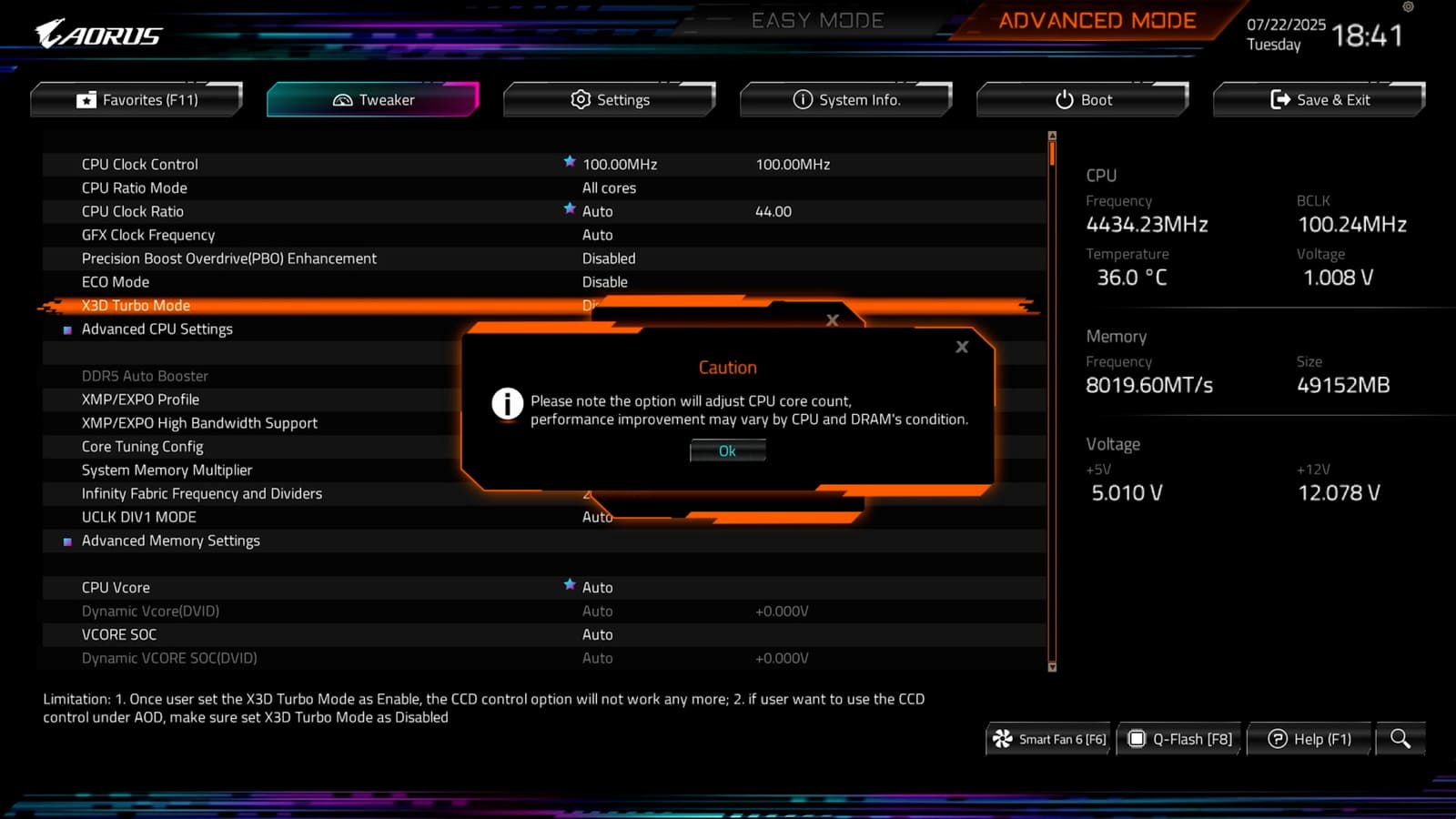Select the X3D Turbo Mode row
1456x819 pixels.
pyautogui.click(x=543, y=306)
